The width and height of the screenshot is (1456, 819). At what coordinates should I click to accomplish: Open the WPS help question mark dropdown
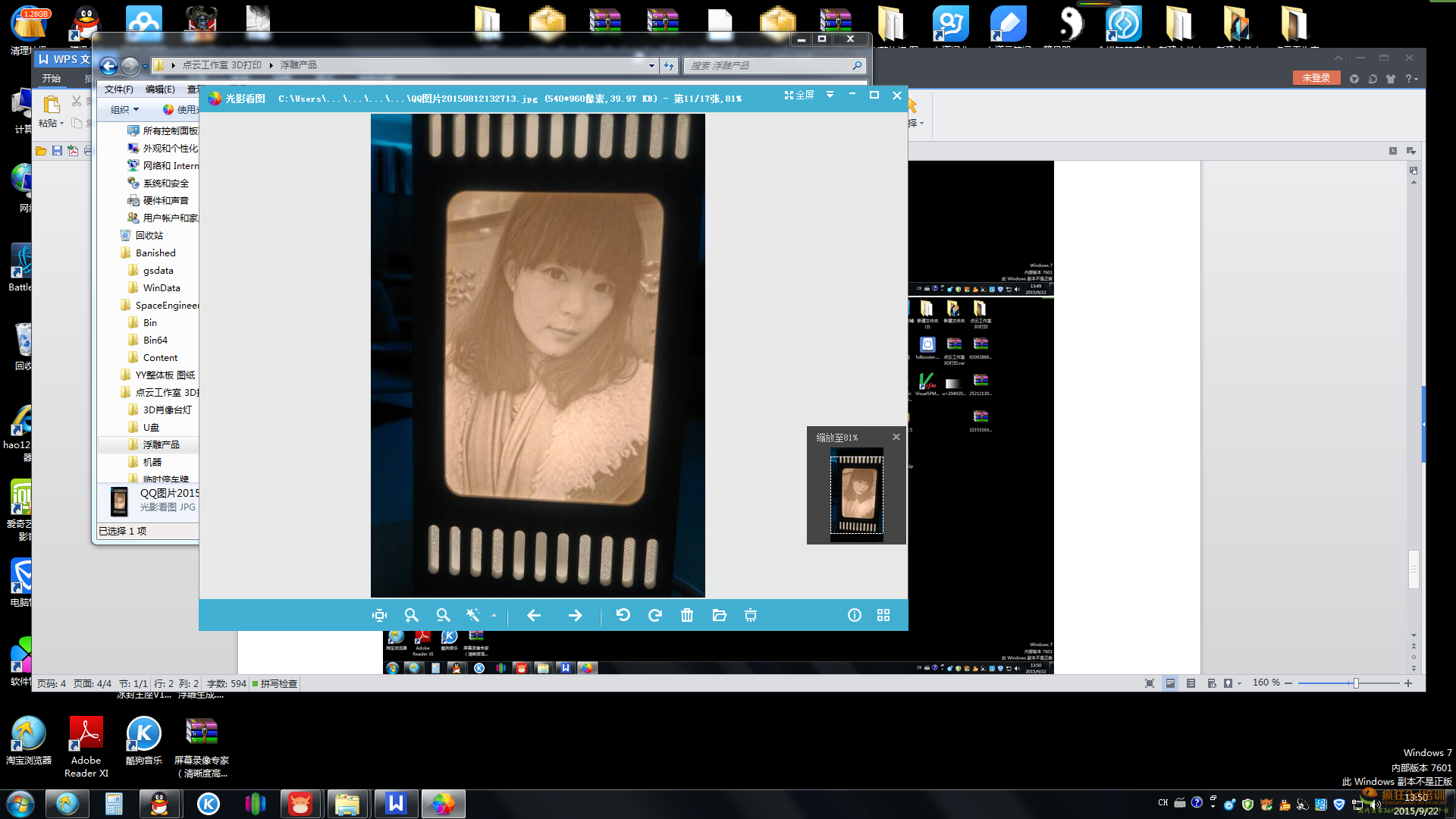click(x=1411, y=79)
